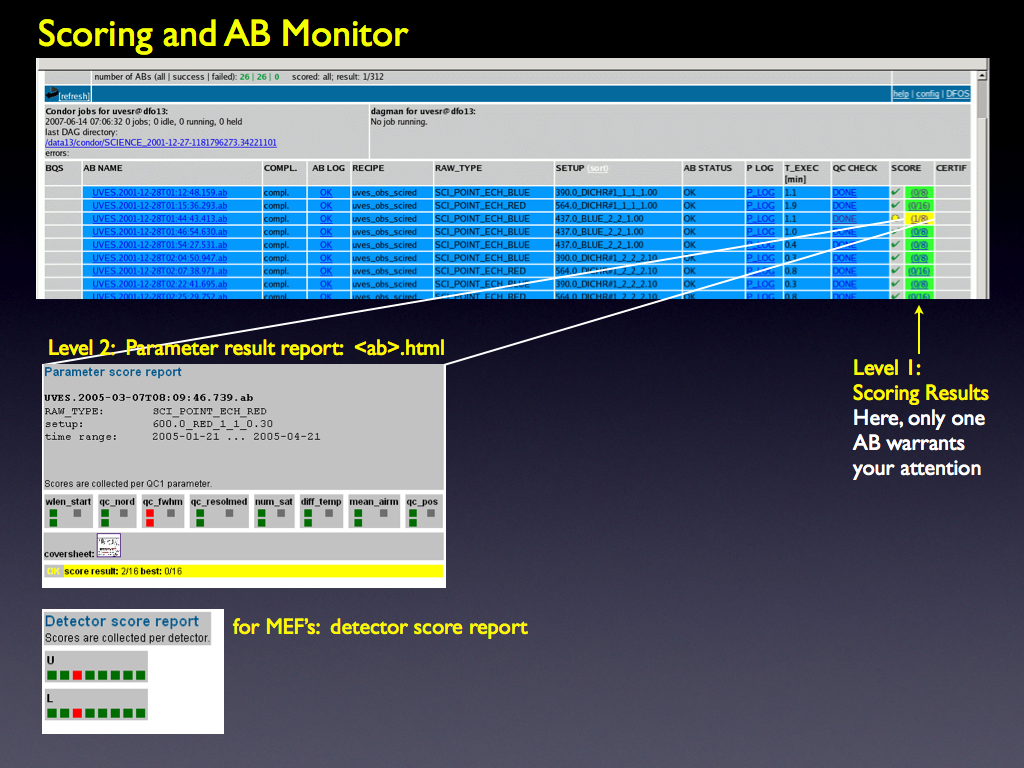Open the yellow (1/8) score link
The image size is (1024, 768).
[919, 219]
